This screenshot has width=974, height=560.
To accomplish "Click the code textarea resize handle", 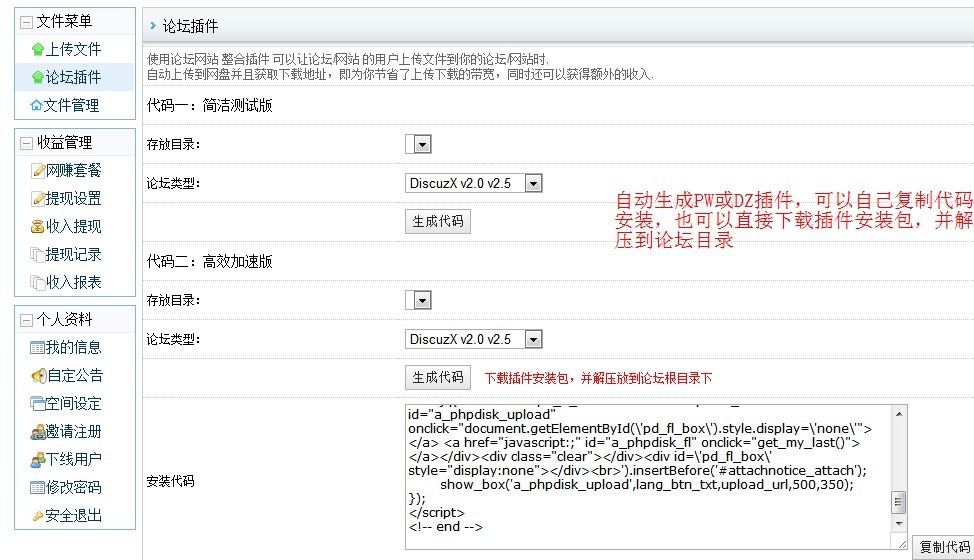I will (901, 544).
